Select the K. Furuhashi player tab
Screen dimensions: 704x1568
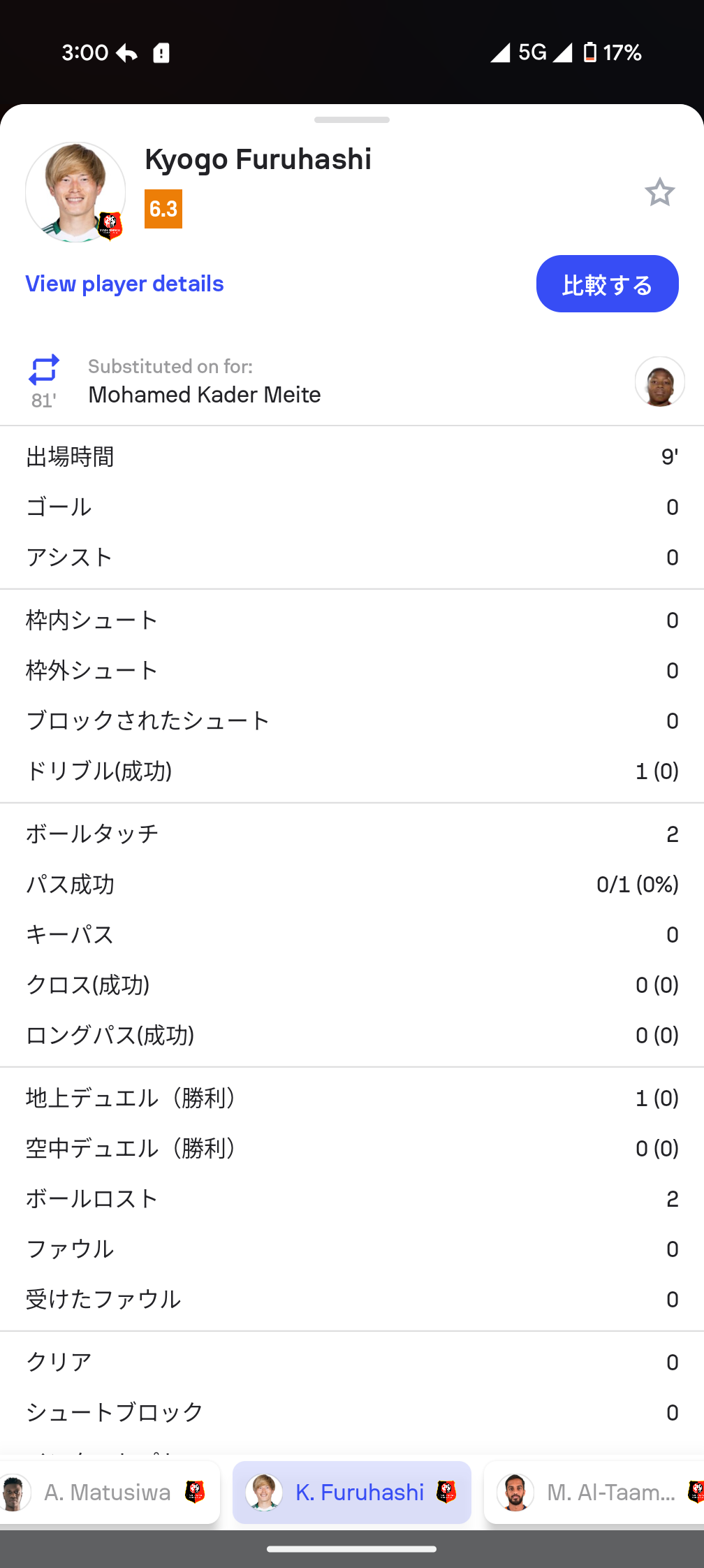coord(352,1492)
